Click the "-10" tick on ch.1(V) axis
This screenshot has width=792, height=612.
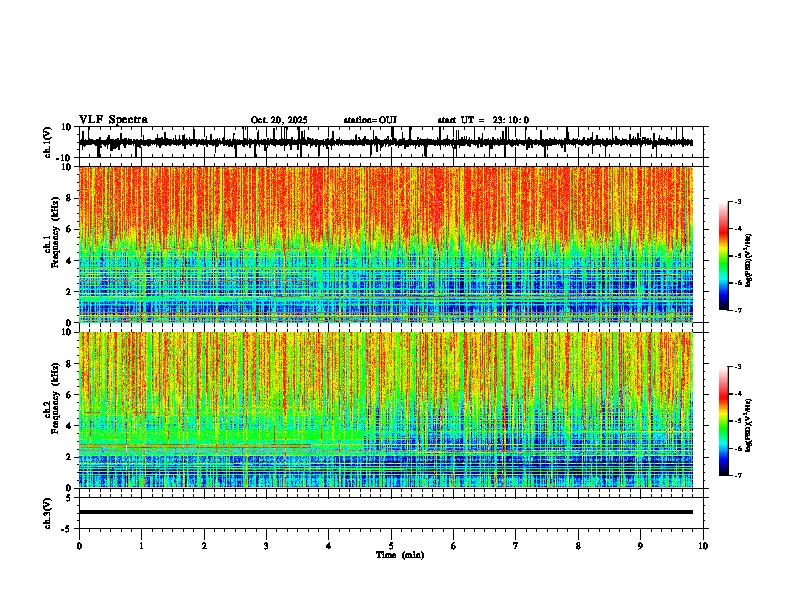64,157
